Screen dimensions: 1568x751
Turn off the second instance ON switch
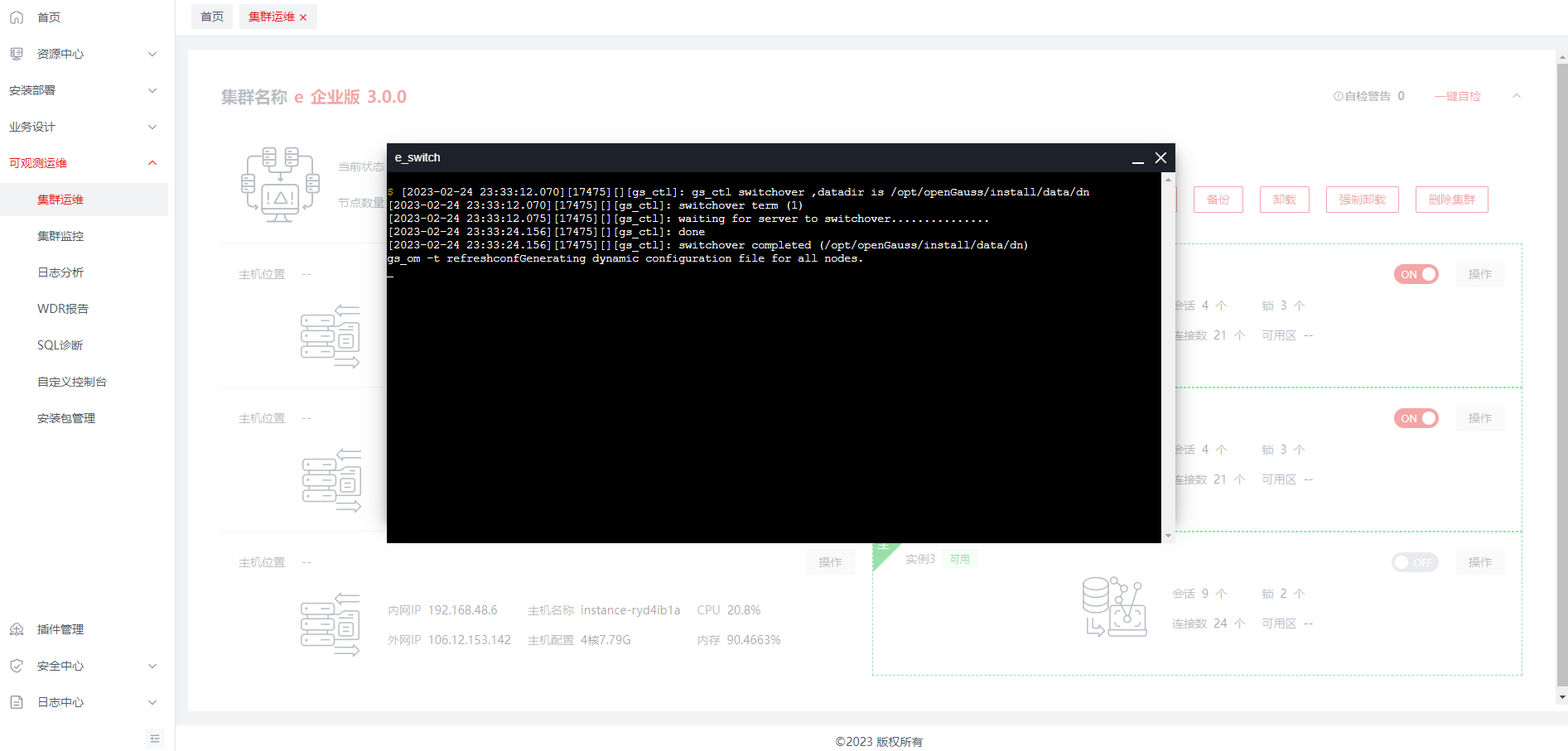tap(1416, 418)
